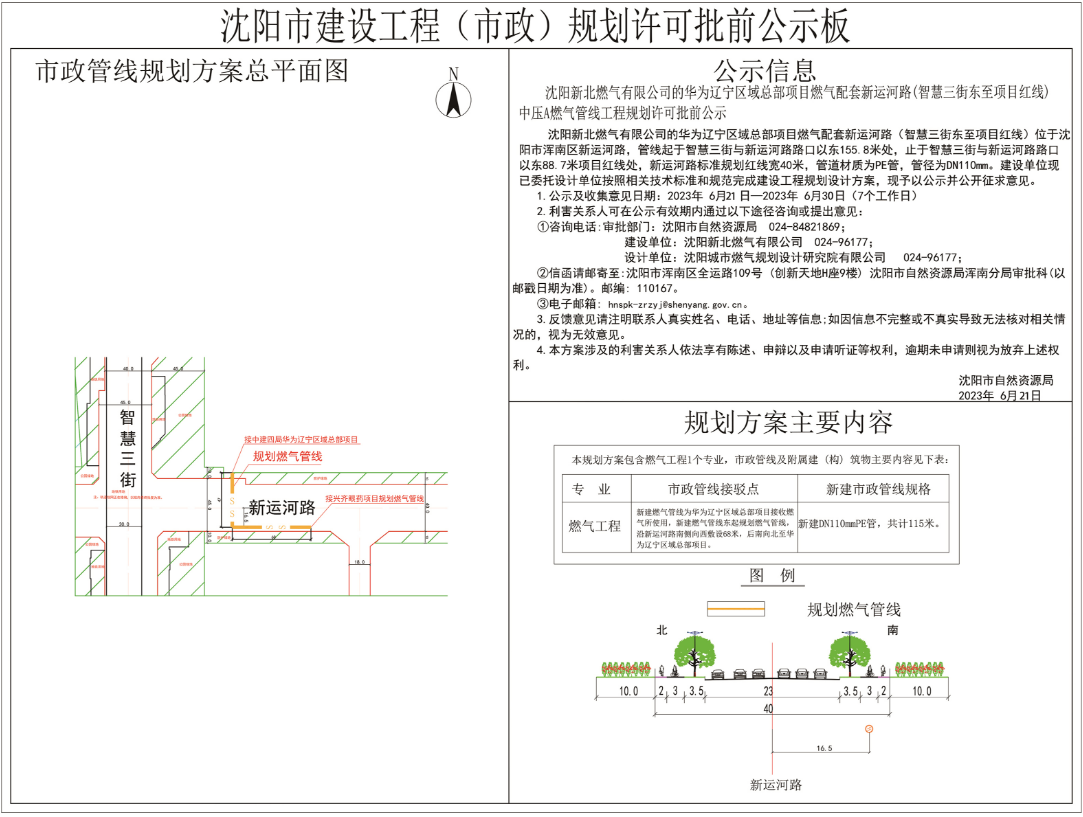Click the cell 新建DN110mmPE管，共计115米

click(870, 523)
